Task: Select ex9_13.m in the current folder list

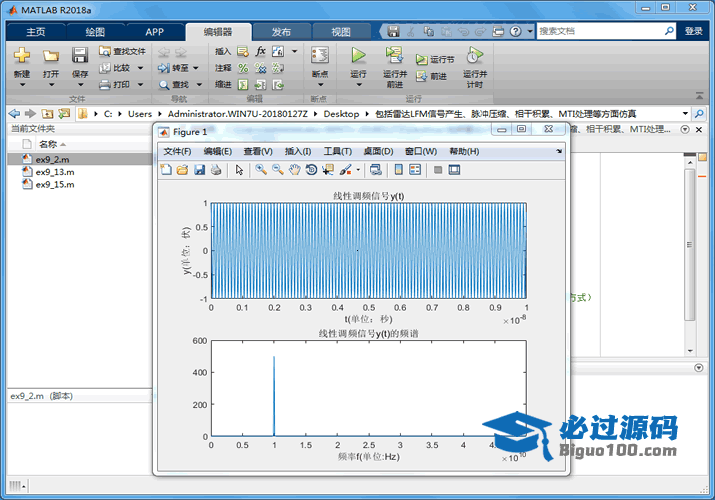Action: point(54,172)
